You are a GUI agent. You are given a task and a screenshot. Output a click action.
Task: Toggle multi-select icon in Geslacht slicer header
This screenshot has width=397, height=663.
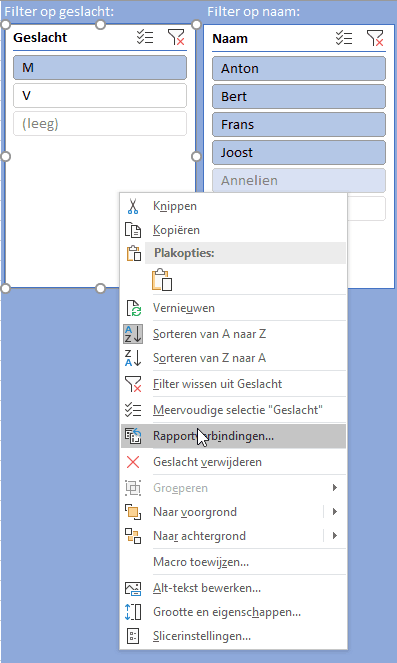pos(145,37)
